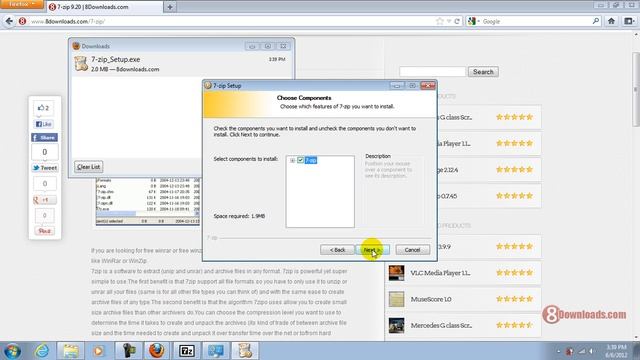Go to browser home page icon
Image resolution: width=640 pixels, height=360 pixels.
pyautogui.click(x=611, y=21)
